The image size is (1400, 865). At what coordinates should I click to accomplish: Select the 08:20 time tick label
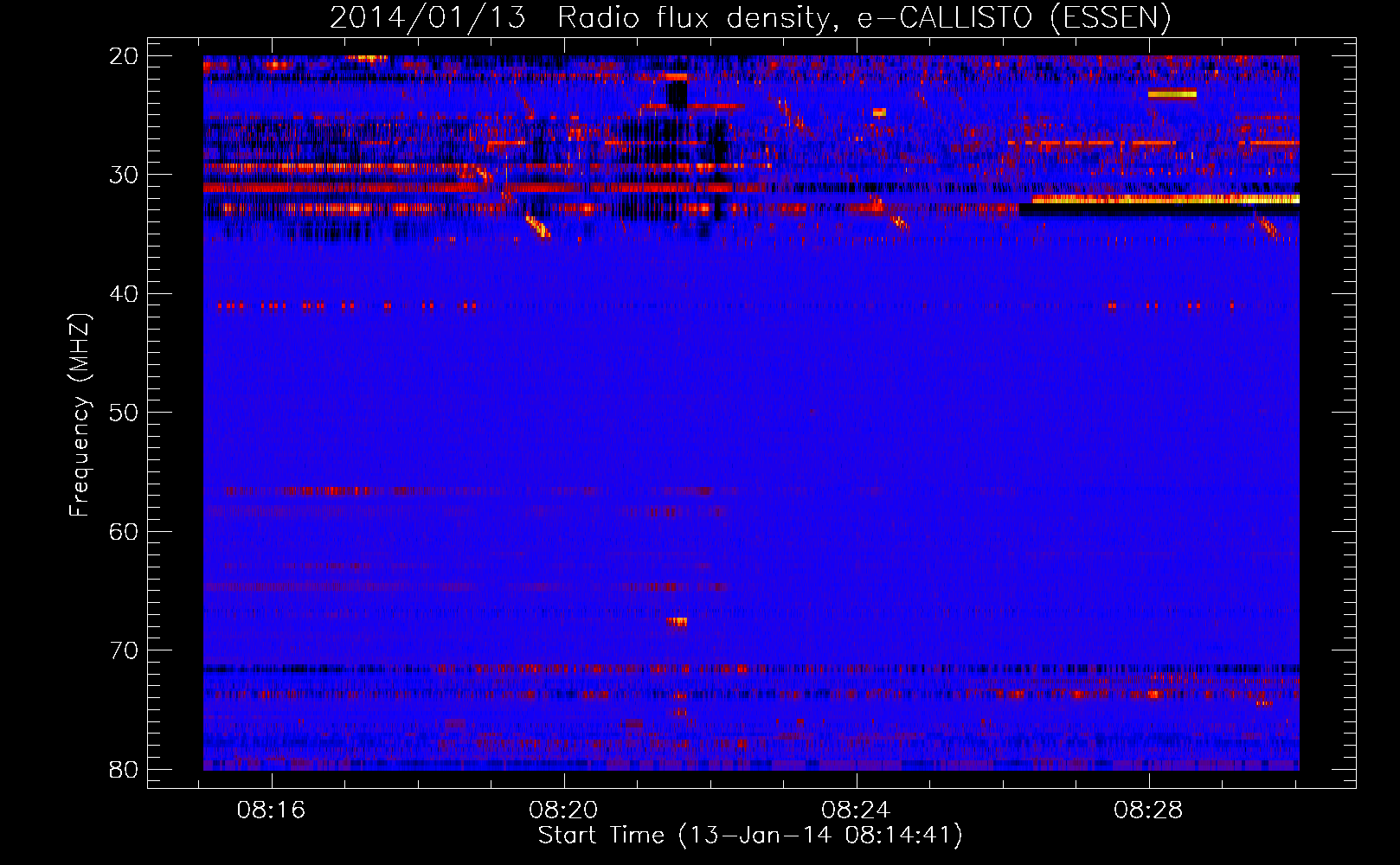pos(564,811)
